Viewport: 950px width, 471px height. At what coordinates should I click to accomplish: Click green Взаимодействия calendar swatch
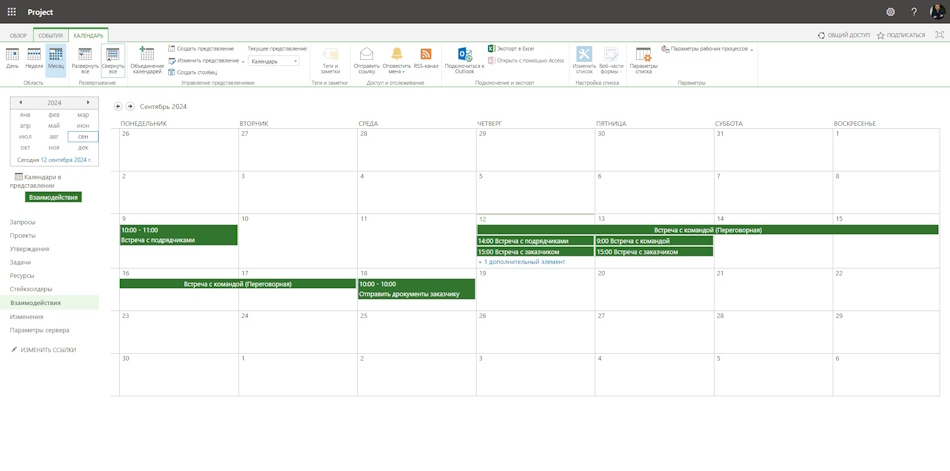(x=53, y=197)
